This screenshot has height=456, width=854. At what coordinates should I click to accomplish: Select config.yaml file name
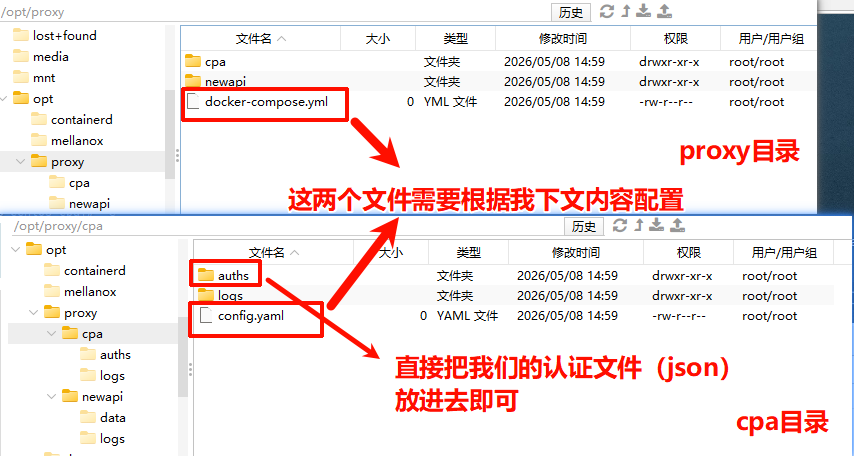tap(251, 315)
